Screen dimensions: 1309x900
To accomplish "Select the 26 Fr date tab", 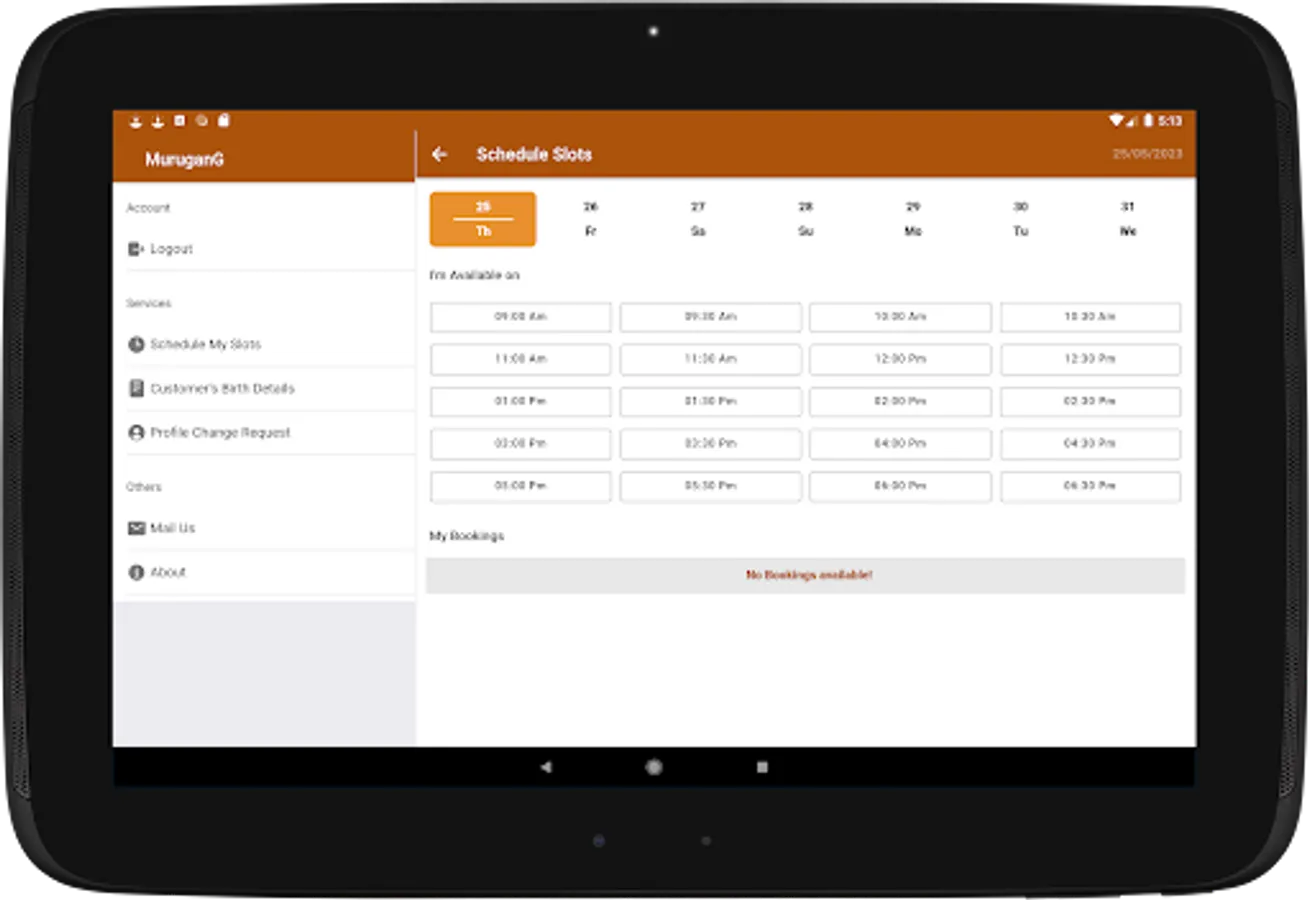I will tap(591, 219).
